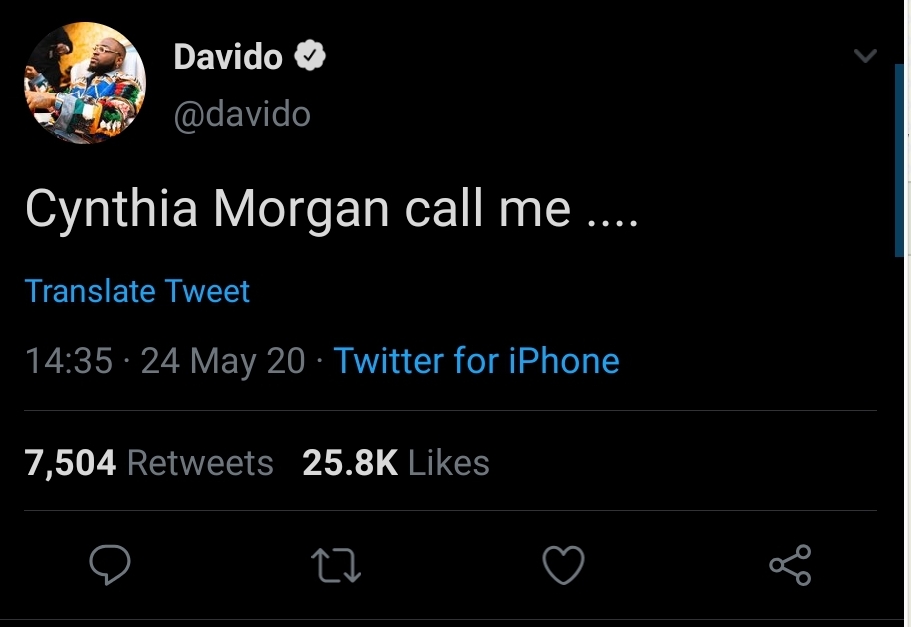Click the verified badge next to Davido
Screen dimensions: 911x627
point(311,57)
